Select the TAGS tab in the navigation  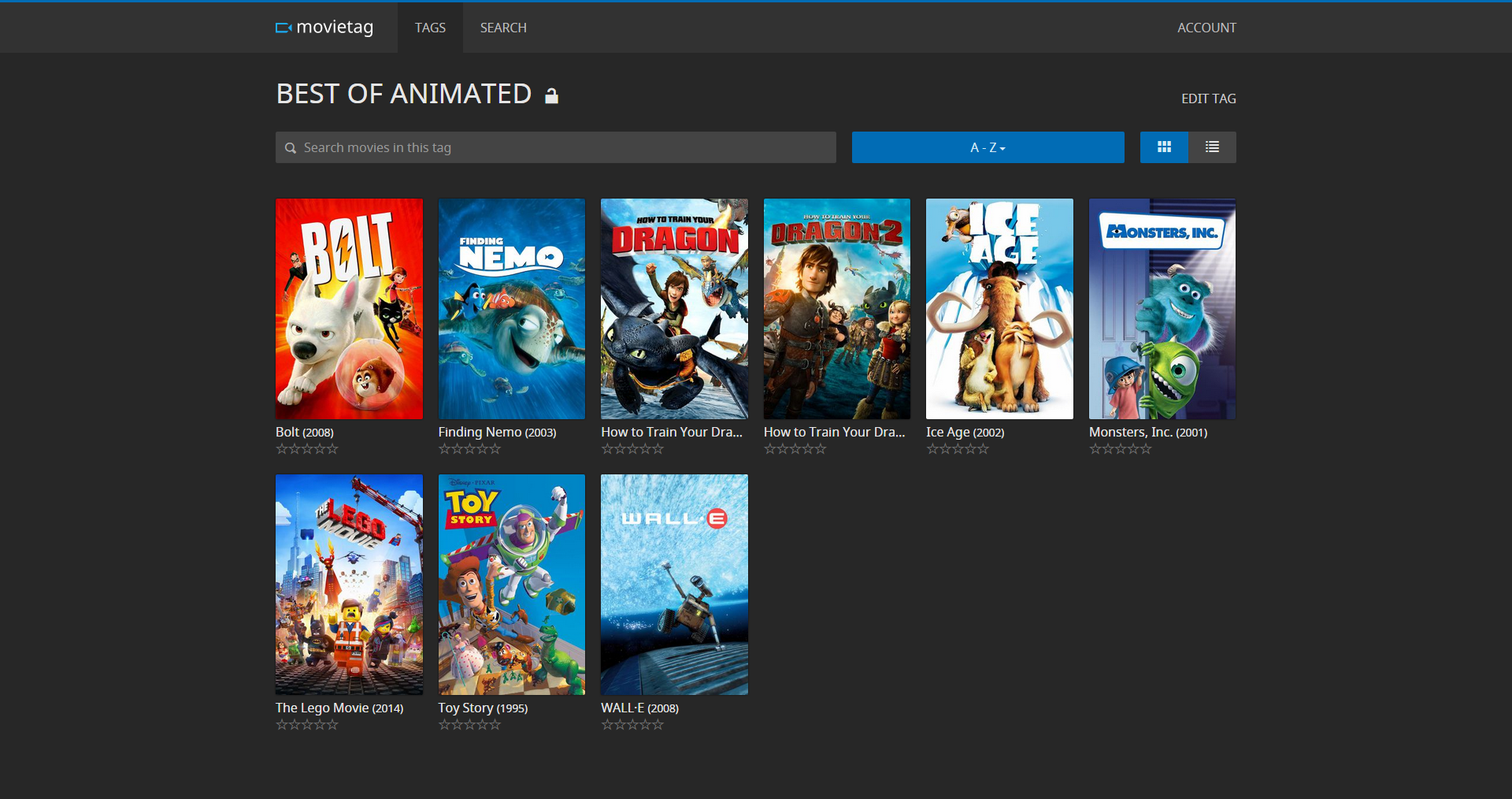pyautogui.click(x=430, y=28)
